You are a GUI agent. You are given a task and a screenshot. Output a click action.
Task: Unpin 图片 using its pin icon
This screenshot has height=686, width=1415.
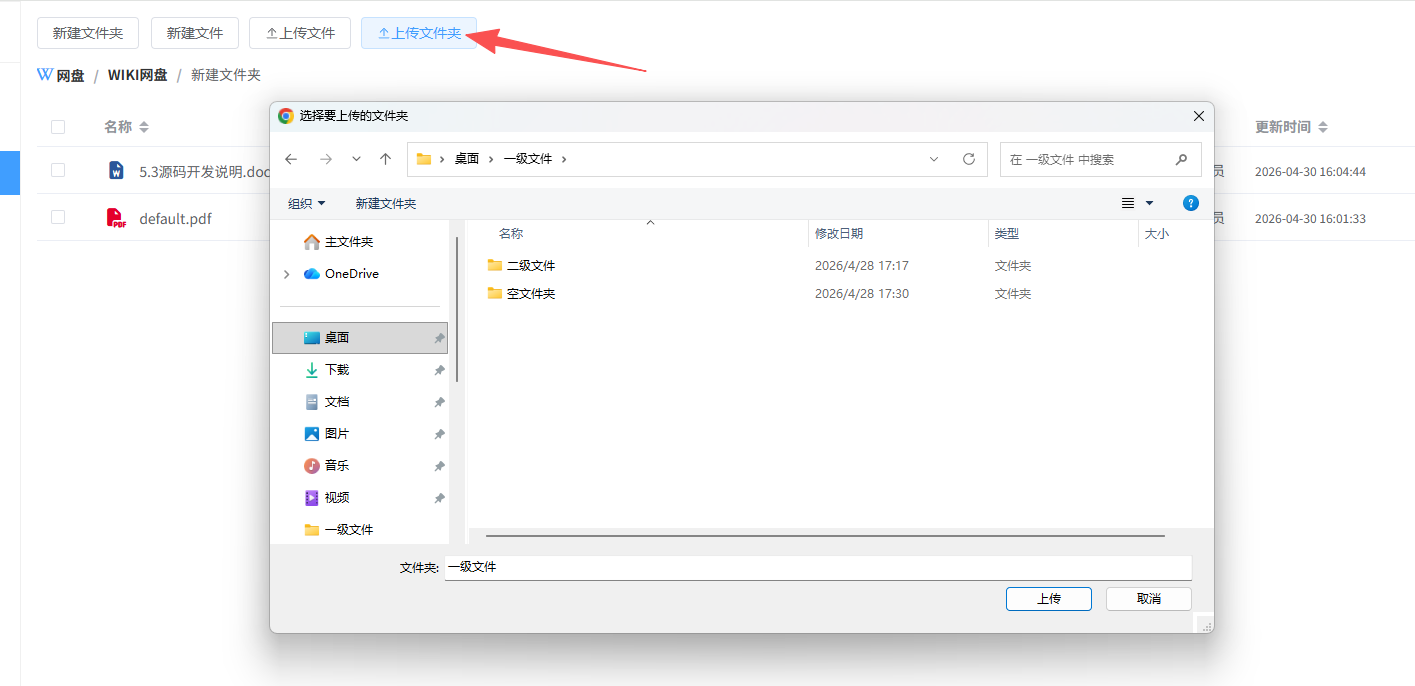point(439,435)
